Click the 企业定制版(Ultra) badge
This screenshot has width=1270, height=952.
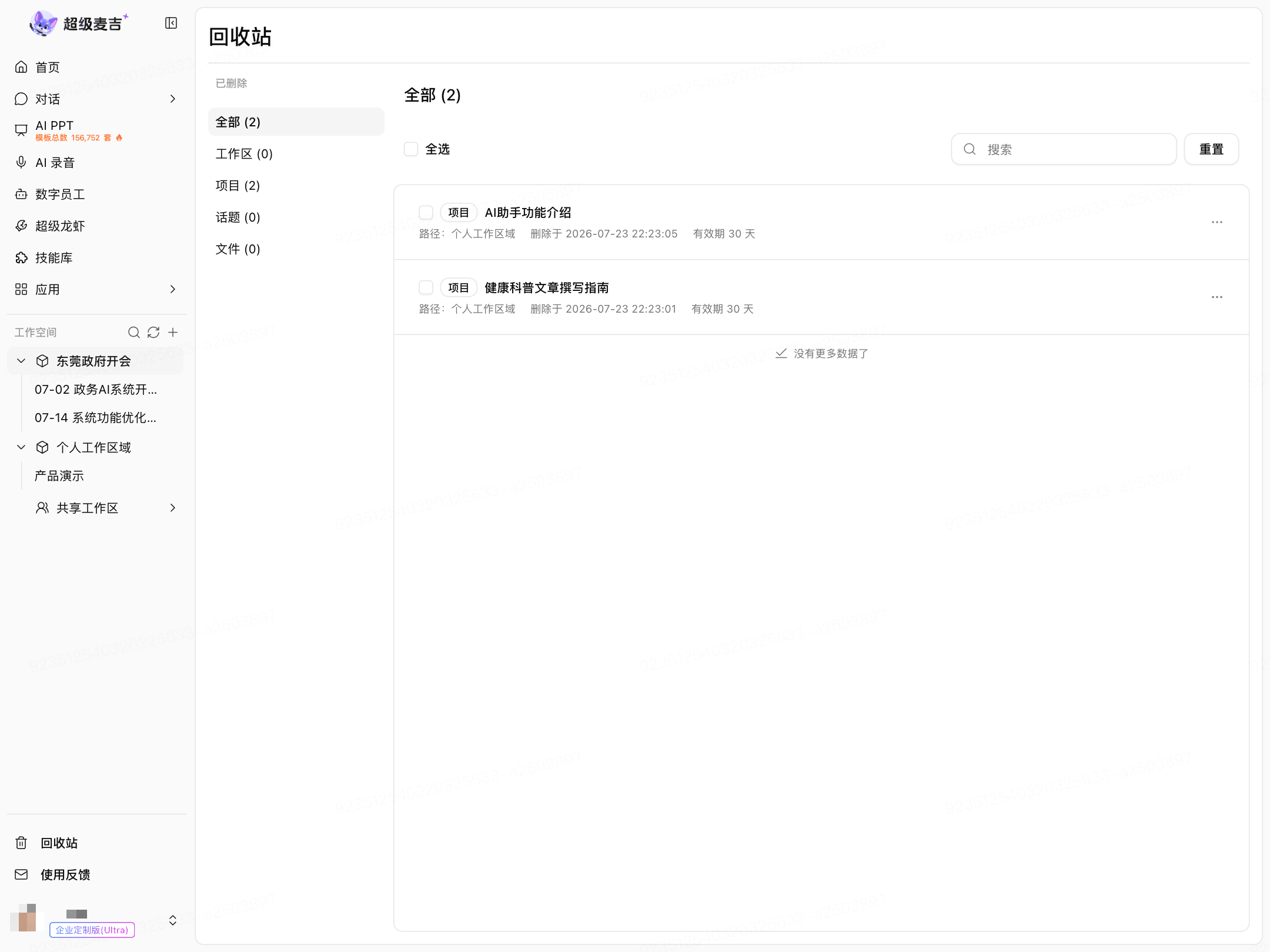click(x=92, y=930)
